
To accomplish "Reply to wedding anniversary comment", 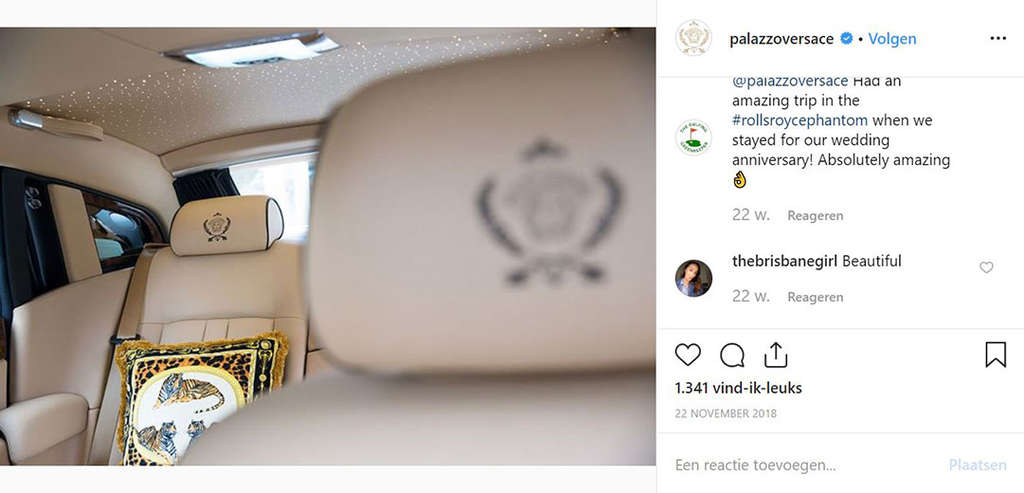I will click(x=815, y=215).
